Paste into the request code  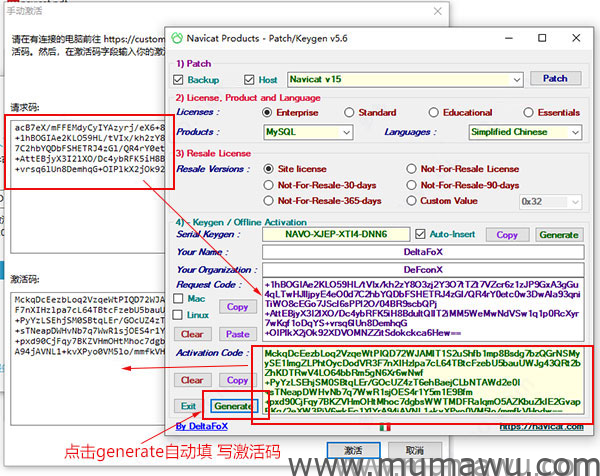(x=238, y=334)
